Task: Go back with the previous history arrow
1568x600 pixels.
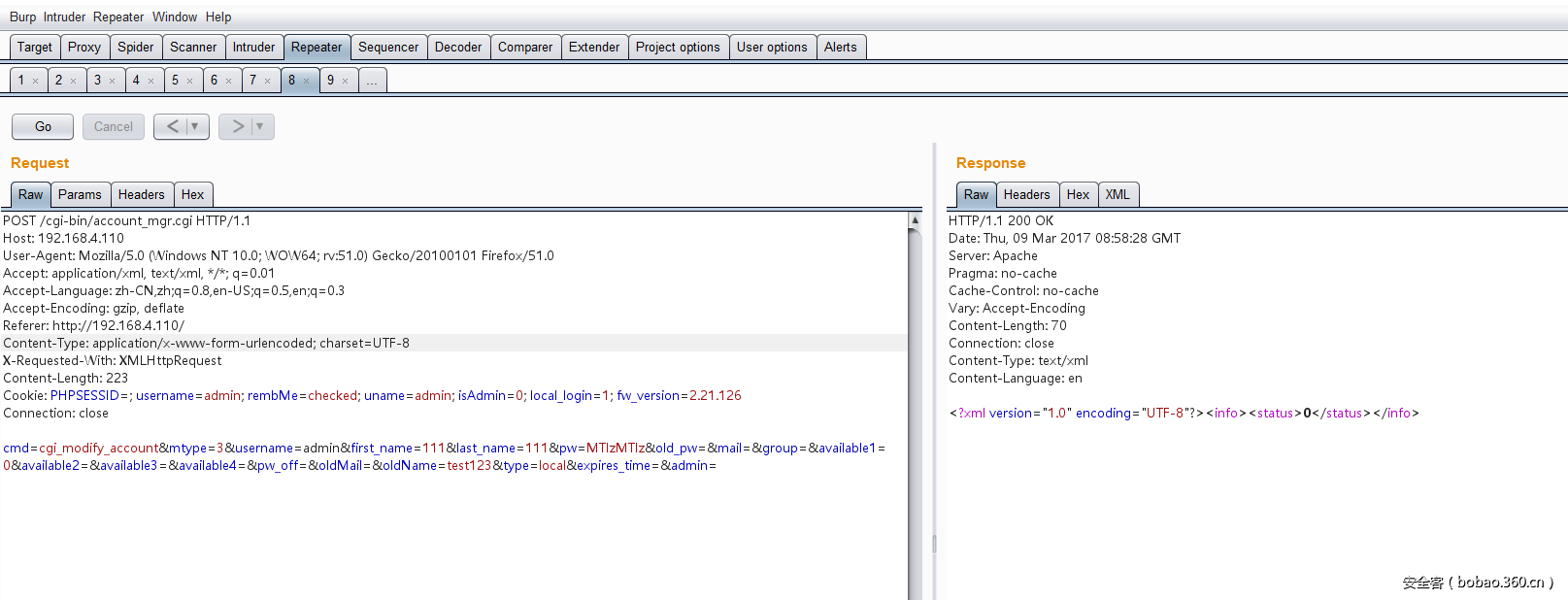Action: point(172,126)
